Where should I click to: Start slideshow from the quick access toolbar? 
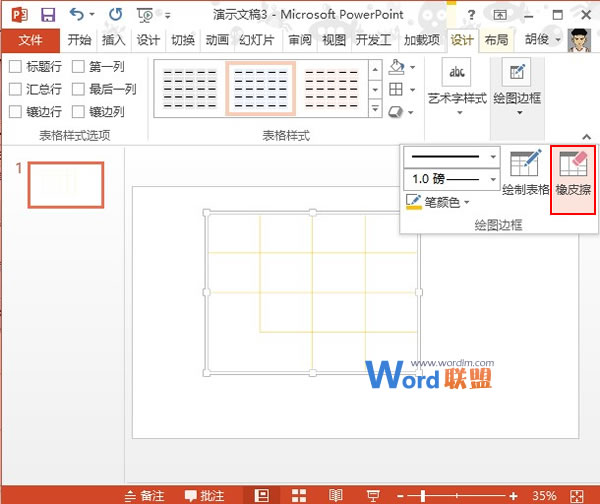[145, 15]
